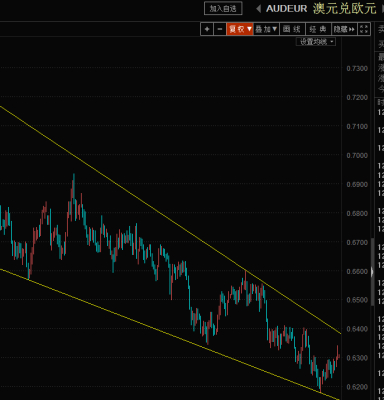Click the 0.7000 price axis label

click(357, 156)
